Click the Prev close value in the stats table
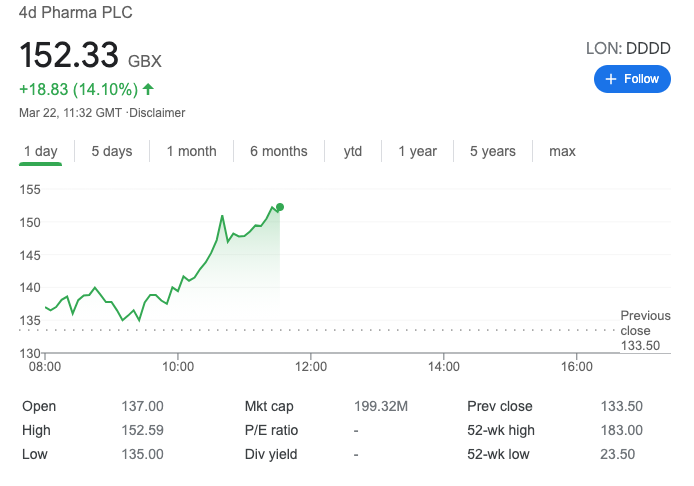 pyautogui.click(x=621, y=406)
